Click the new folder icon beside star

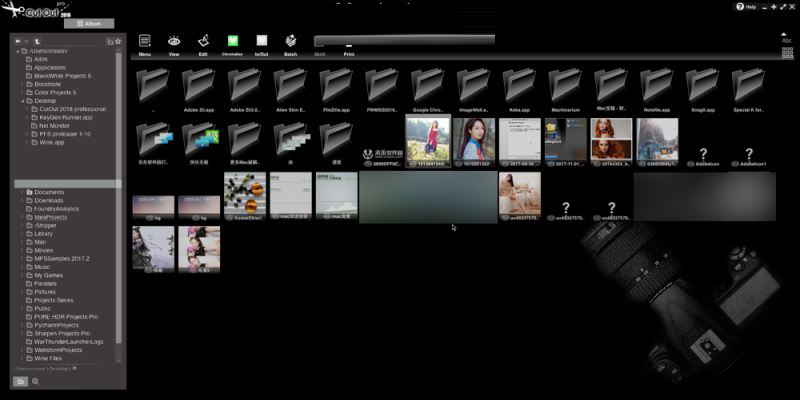click(x=109, y=42)
